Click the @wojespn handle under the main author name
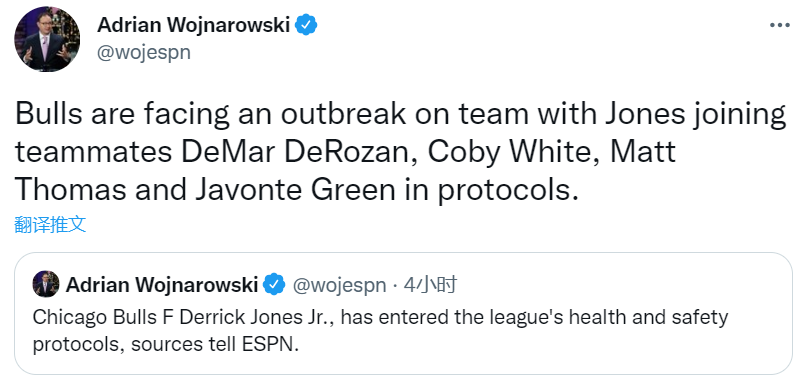The width and height of the screenshot is (807, 380). pyautogui.click(x=144, y=52)
